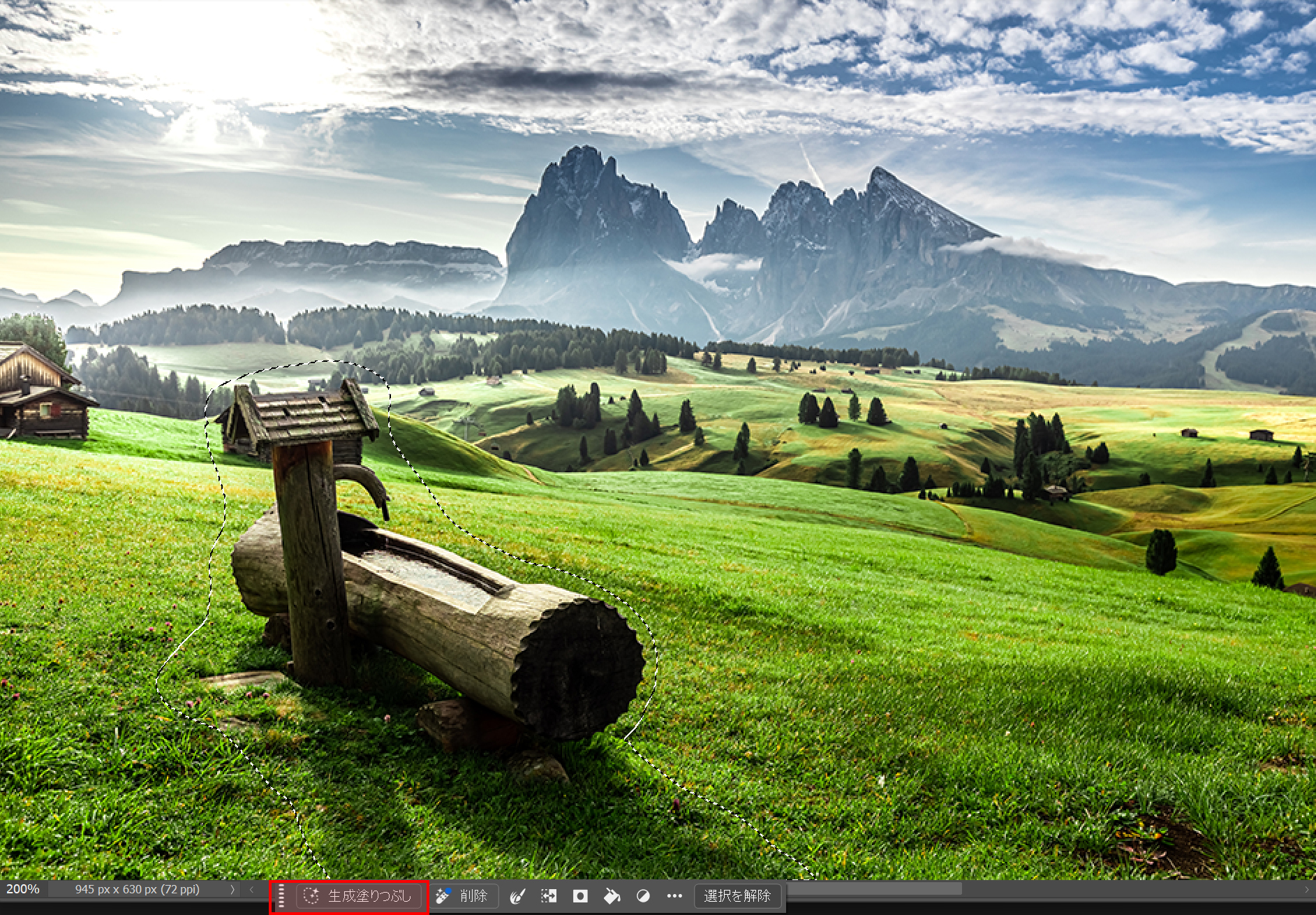Click the horizontal scroll left arrow
Image resolution: width=1316 pixels, height=915 pixels.
coord(251,889)
